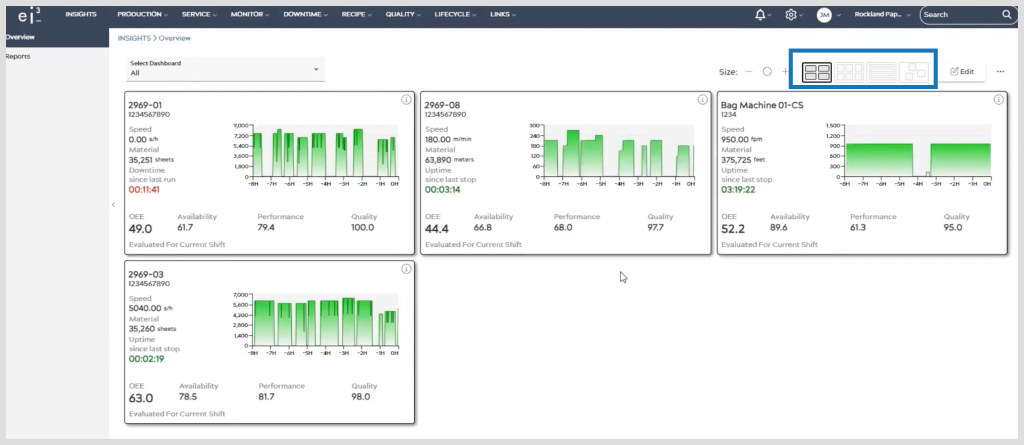Open the settings gear menu
Viewport: 1024px width, 445px height.
click(791, 14)
